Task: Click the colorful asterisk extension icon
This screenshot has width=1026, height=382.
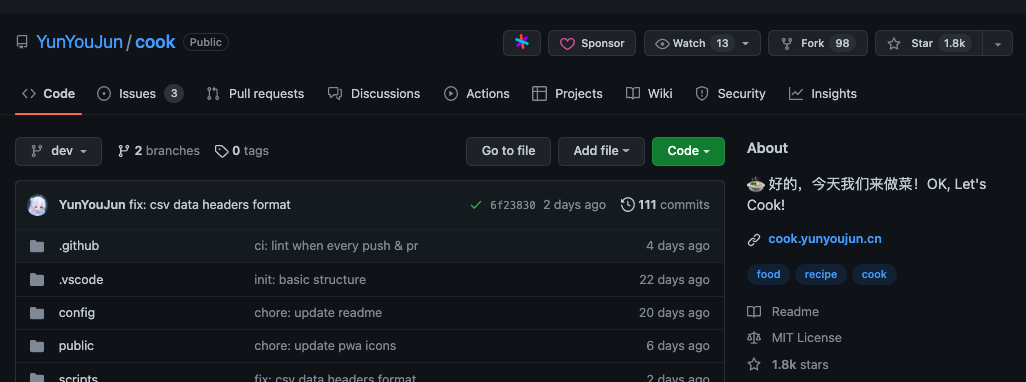Action: pyautogui.click(x=522, y=43)
